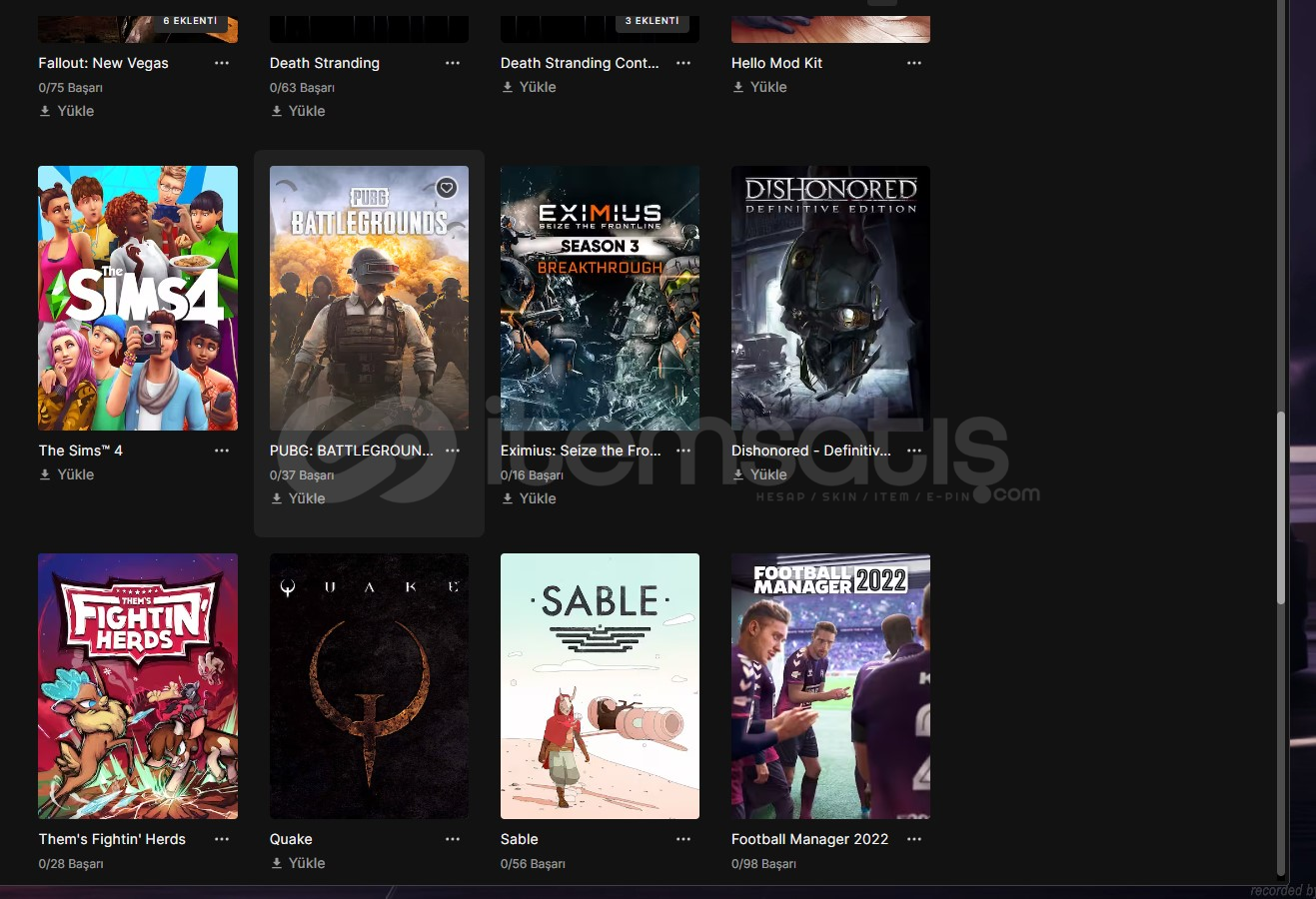Click the Yükle download icon under Quake

click(x=277, y=863)
